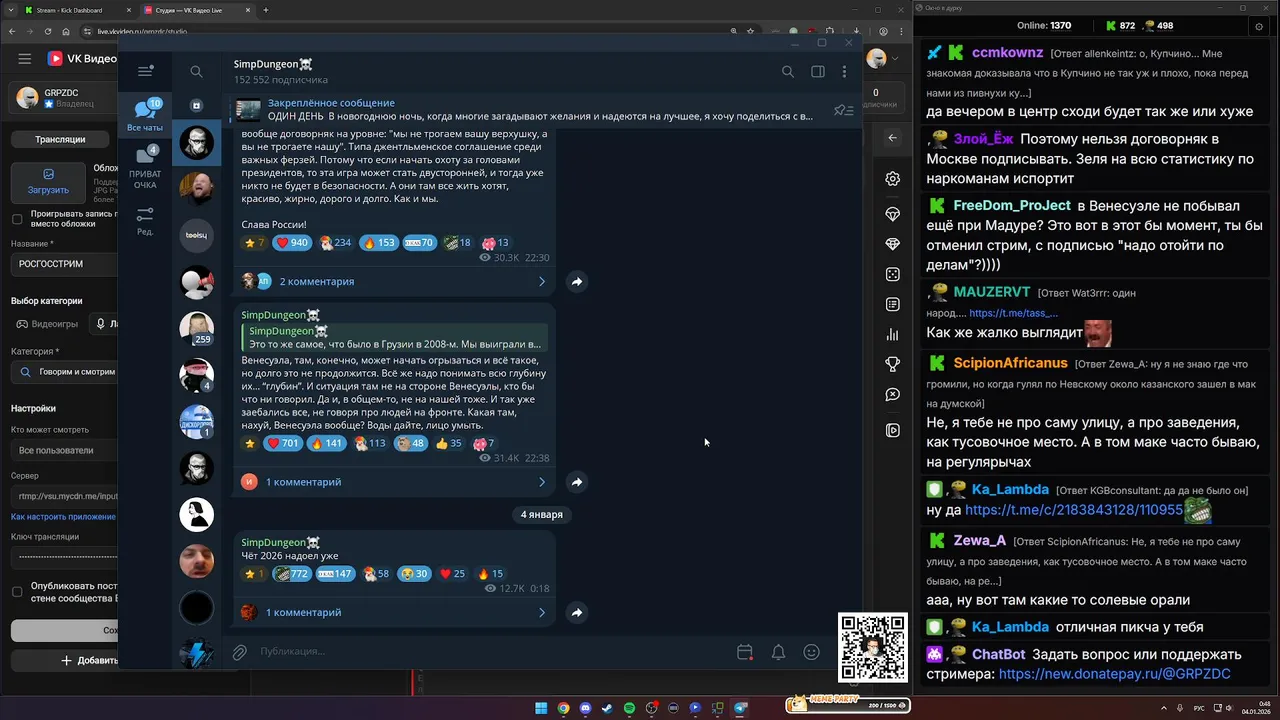The width and height of the screenshot is (1280, 720).
Task: Tick the Опубликовать пост checkbox
Action: [x=17, y=592]
